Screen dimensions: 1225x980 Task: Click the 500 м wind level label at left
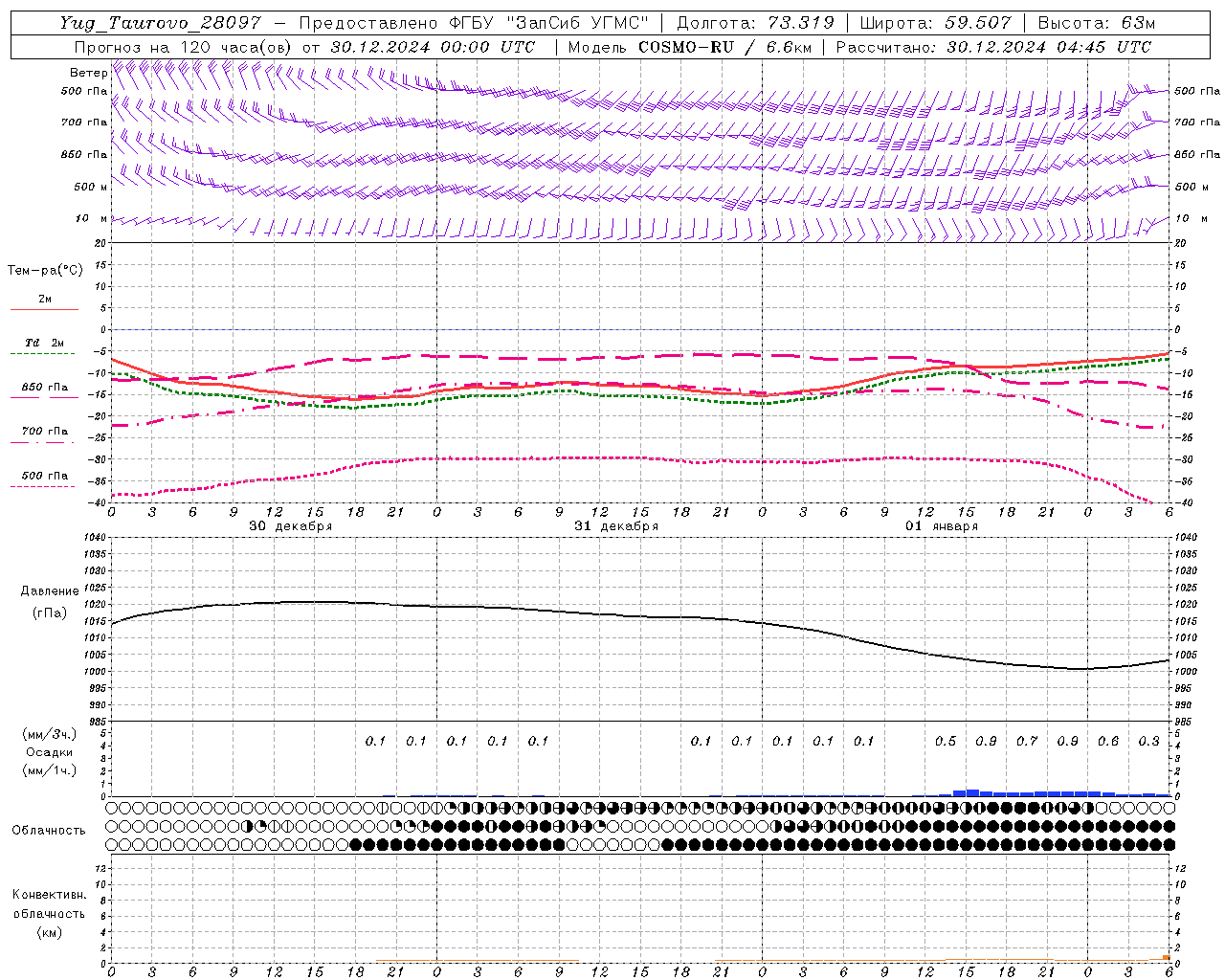click(x=91, y=187)
